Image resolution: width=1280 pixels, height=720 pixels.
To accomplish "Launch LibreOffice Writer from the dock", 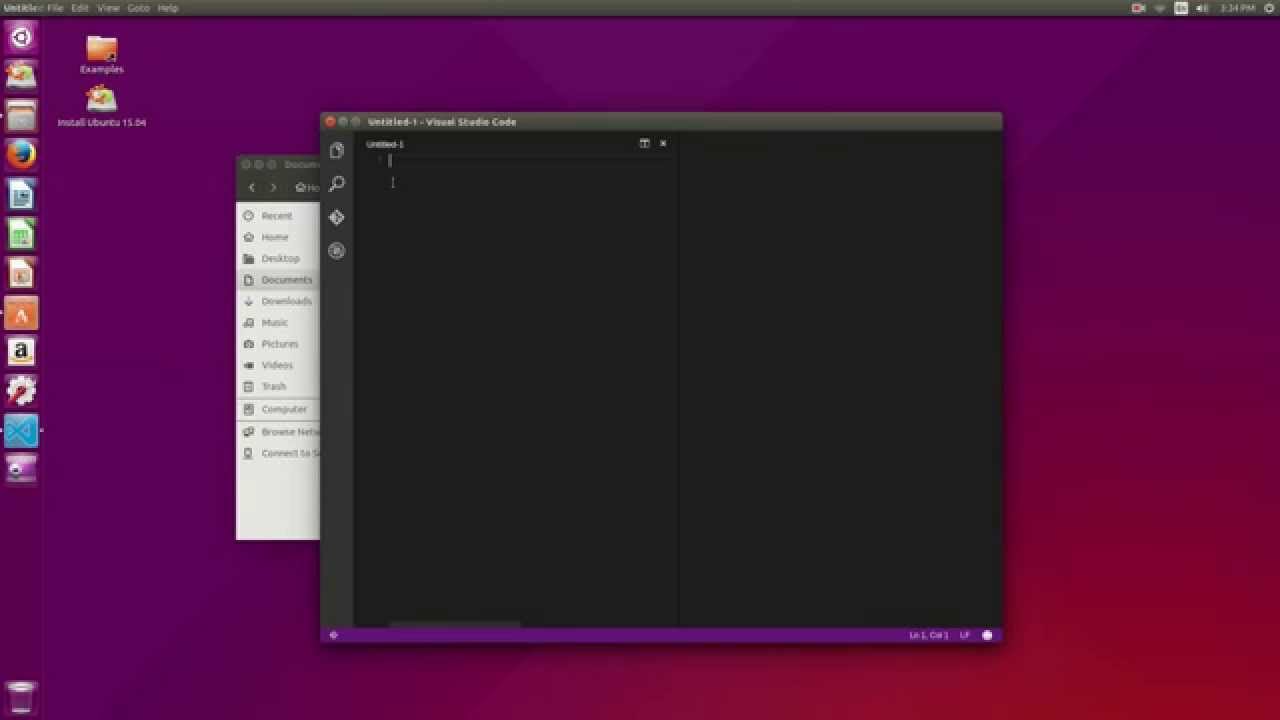I will point(21,194).
